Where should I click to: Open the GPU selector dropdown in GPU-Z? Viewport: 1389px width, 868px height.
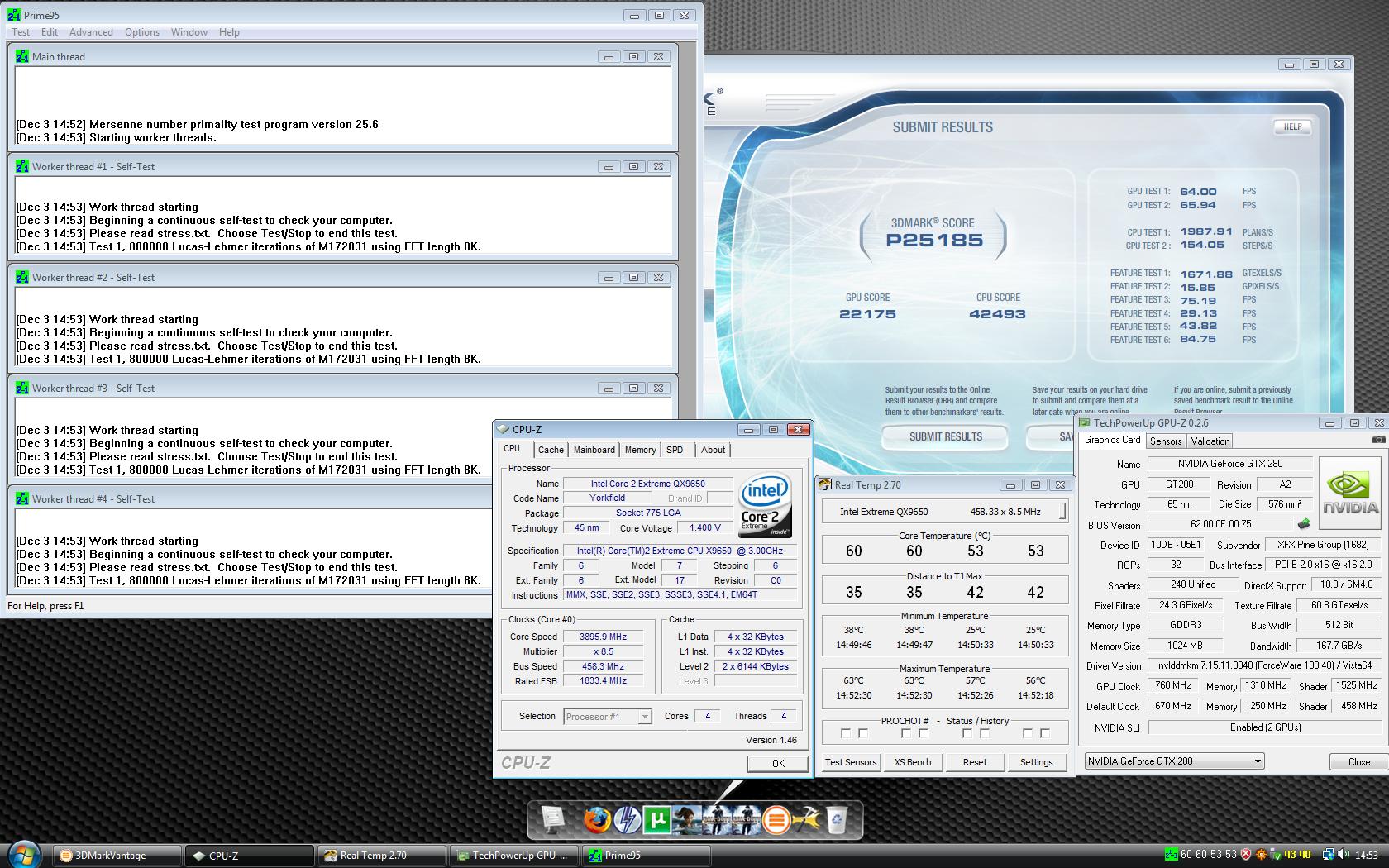pos(1174,761)
